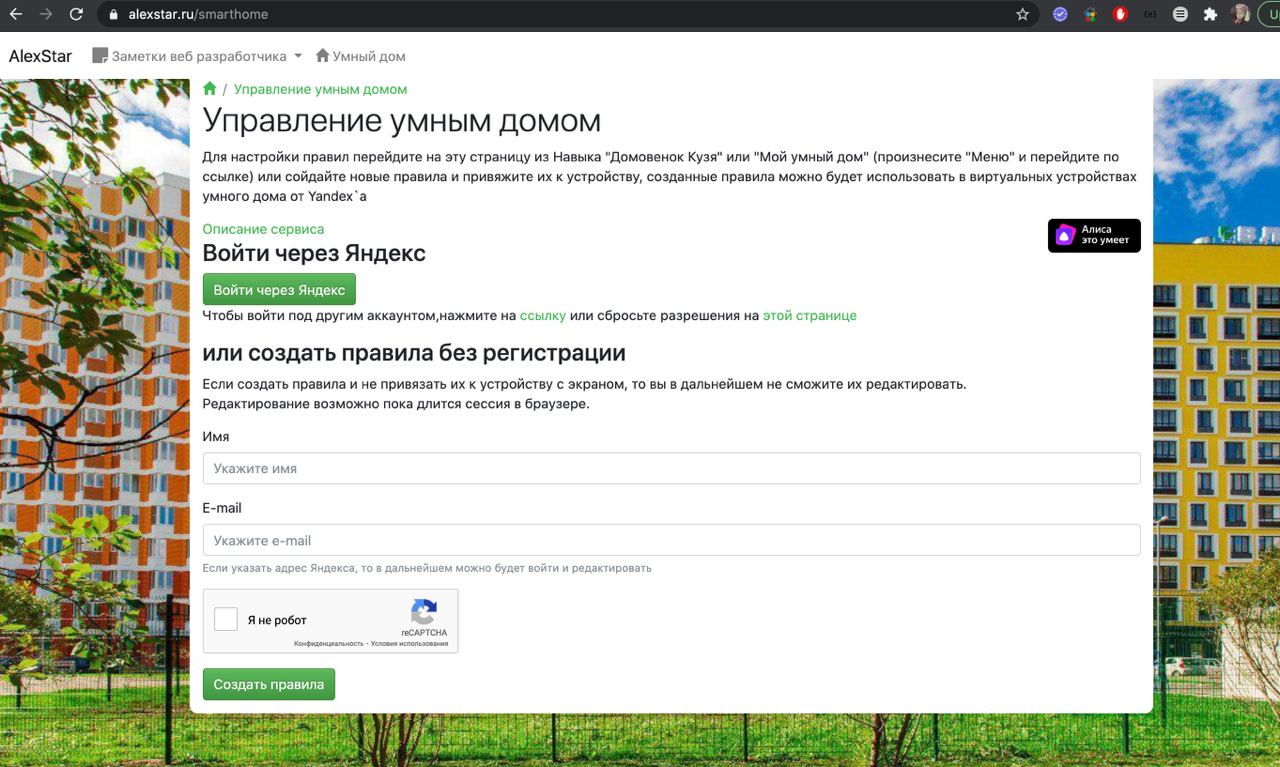Click the Управление умным домом breadcrumb link
This screenshot has width=1280, height=767.
(x=320, y=89)
